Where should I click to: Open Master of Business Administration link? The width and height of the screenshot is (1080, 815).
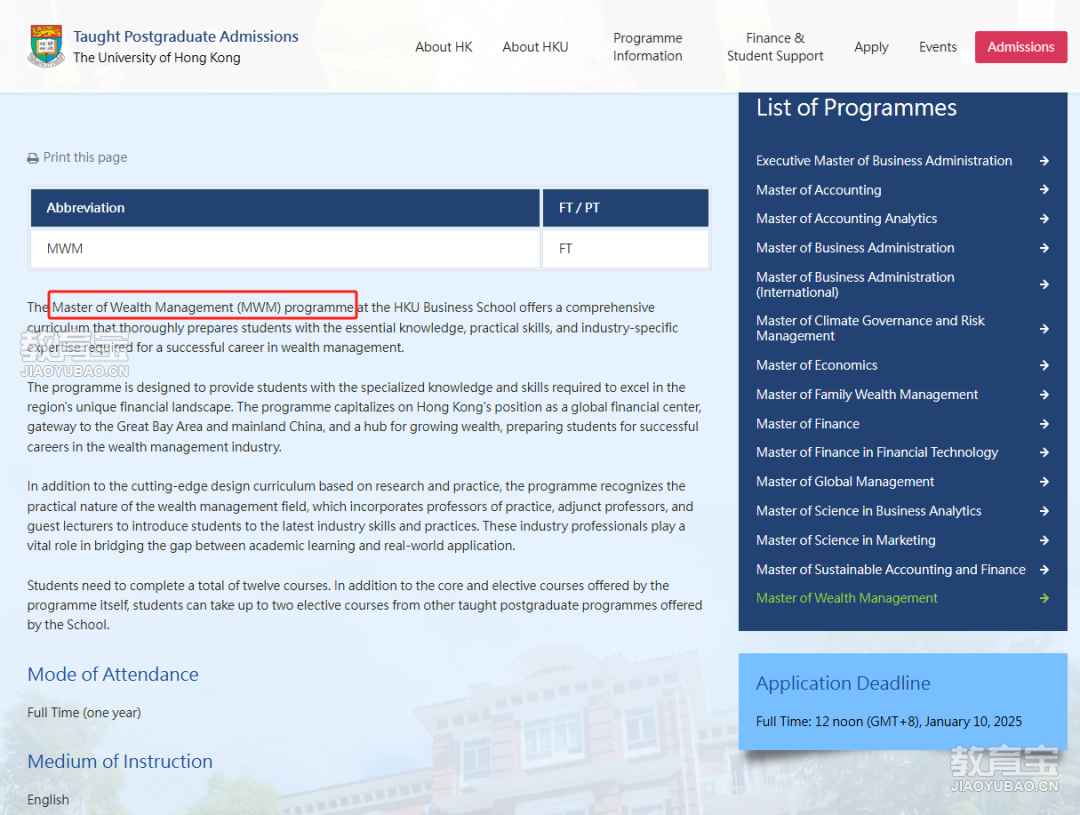[855, 248]
